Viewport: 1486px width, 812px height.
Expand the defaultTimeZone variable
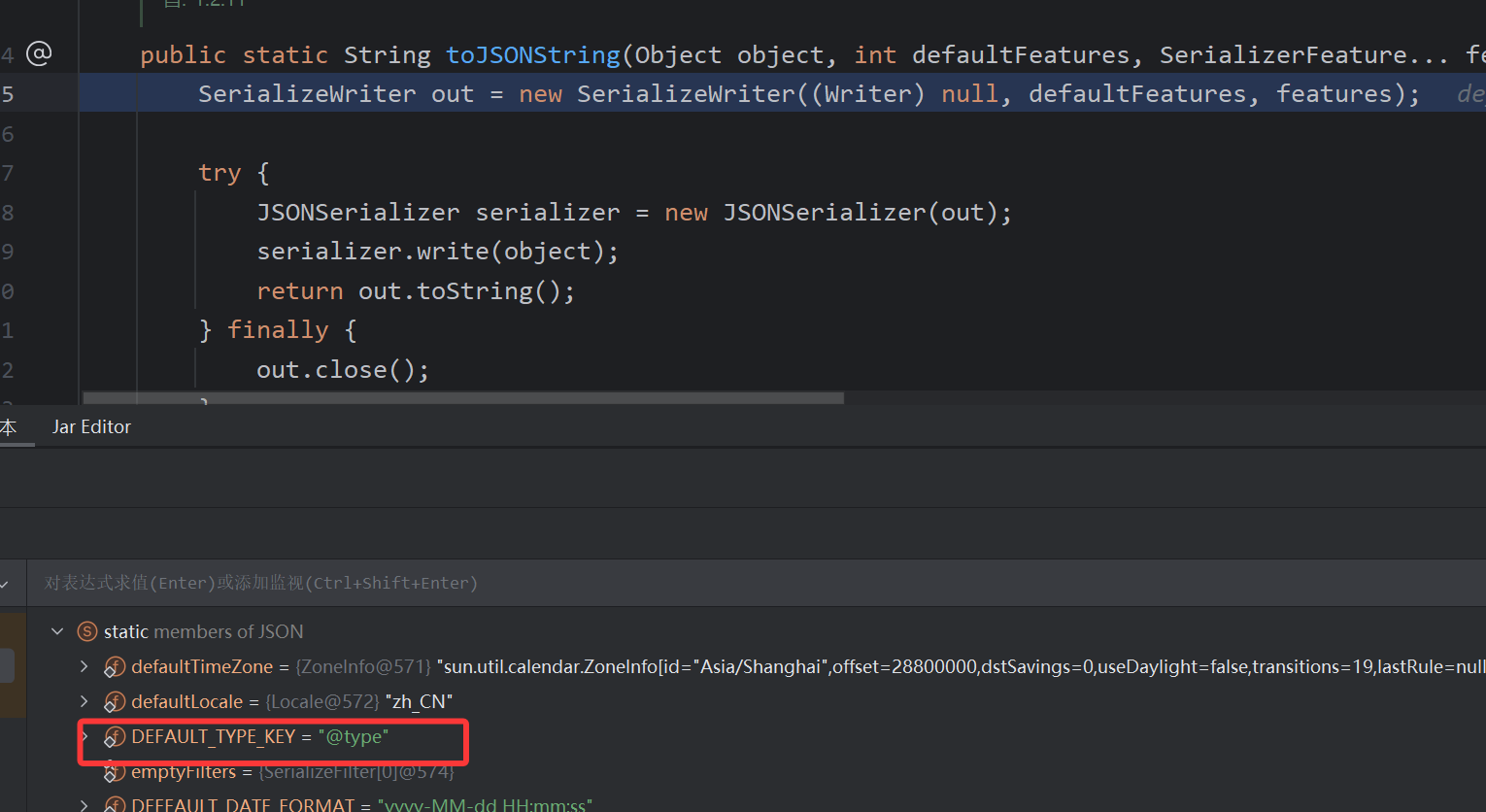pos(84,667)
